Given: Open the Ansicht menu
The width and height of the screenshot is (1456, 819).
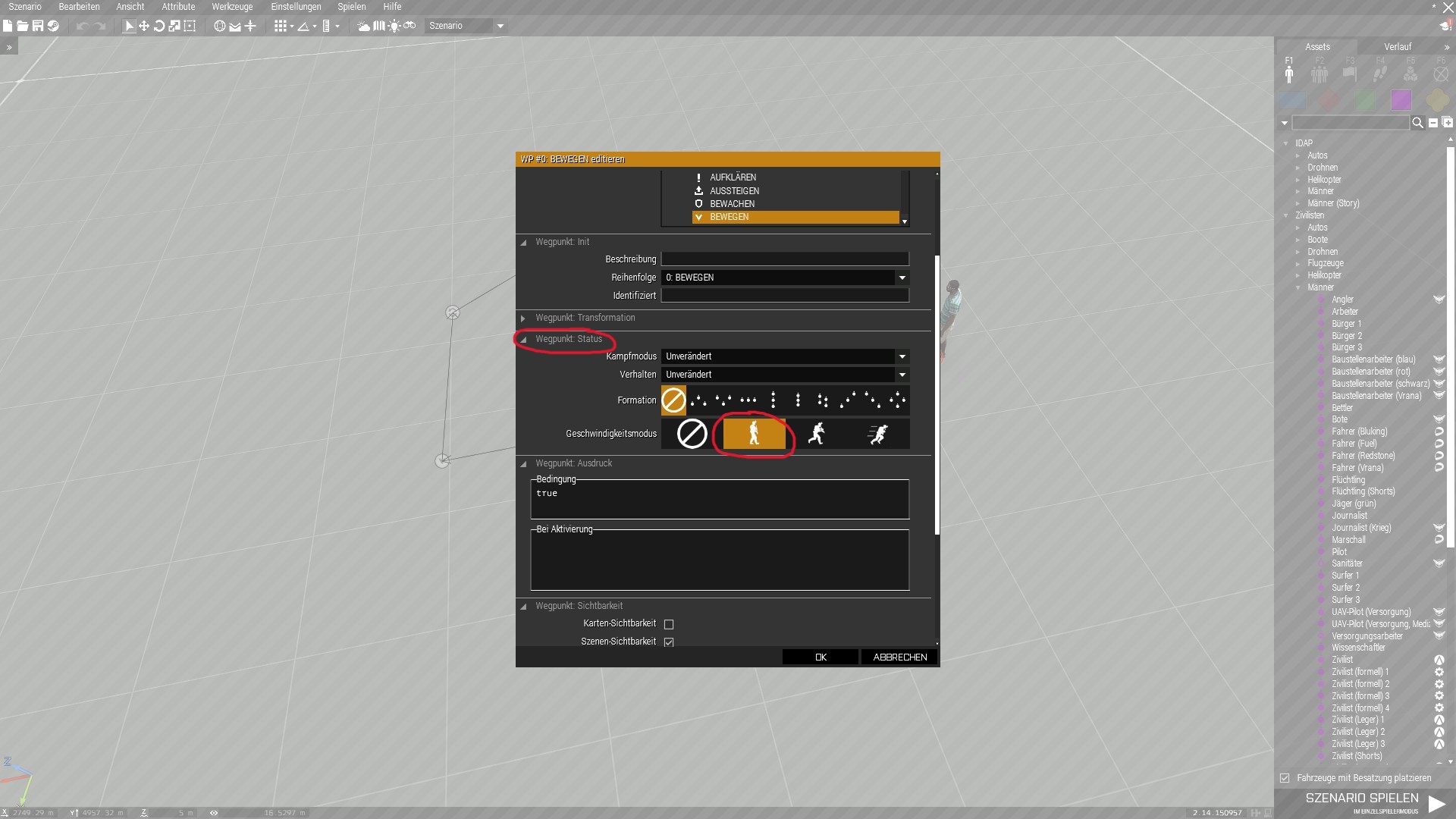Looking at the screenshot, I should pyautogui.click(x=130, y=7).
